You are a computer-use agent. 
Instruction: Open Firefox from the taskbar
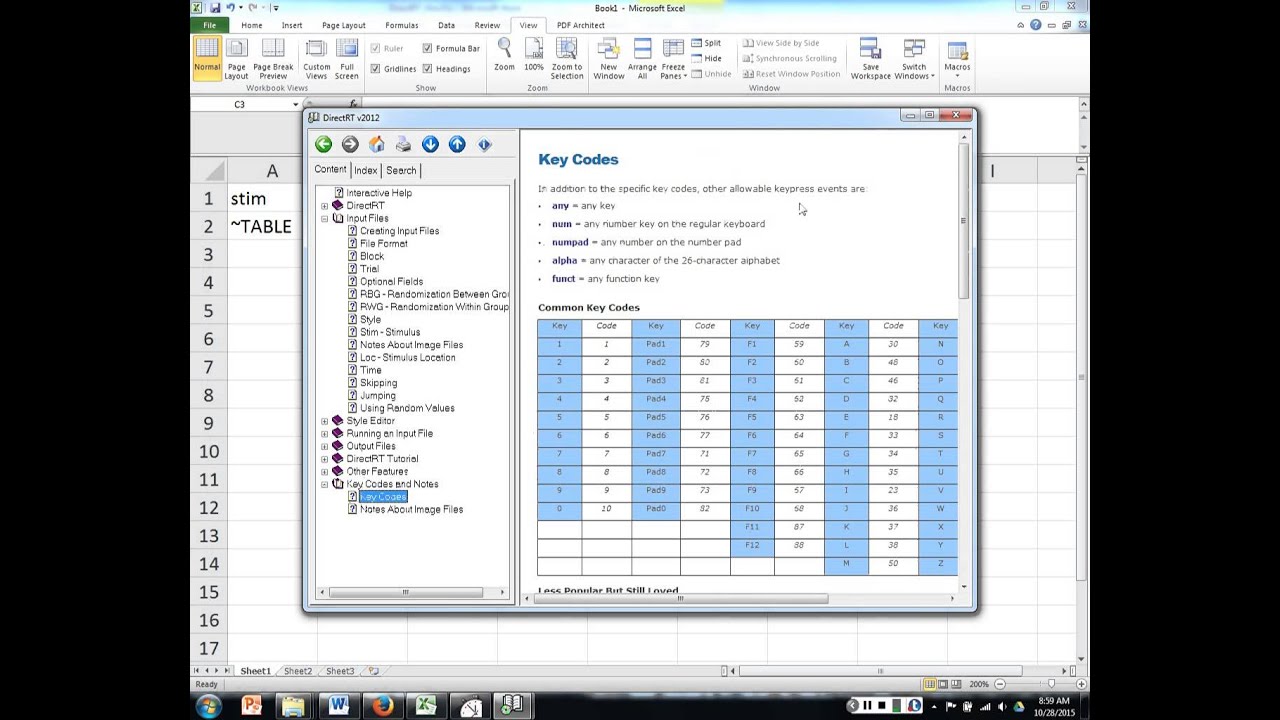click(x=382, y=706)
